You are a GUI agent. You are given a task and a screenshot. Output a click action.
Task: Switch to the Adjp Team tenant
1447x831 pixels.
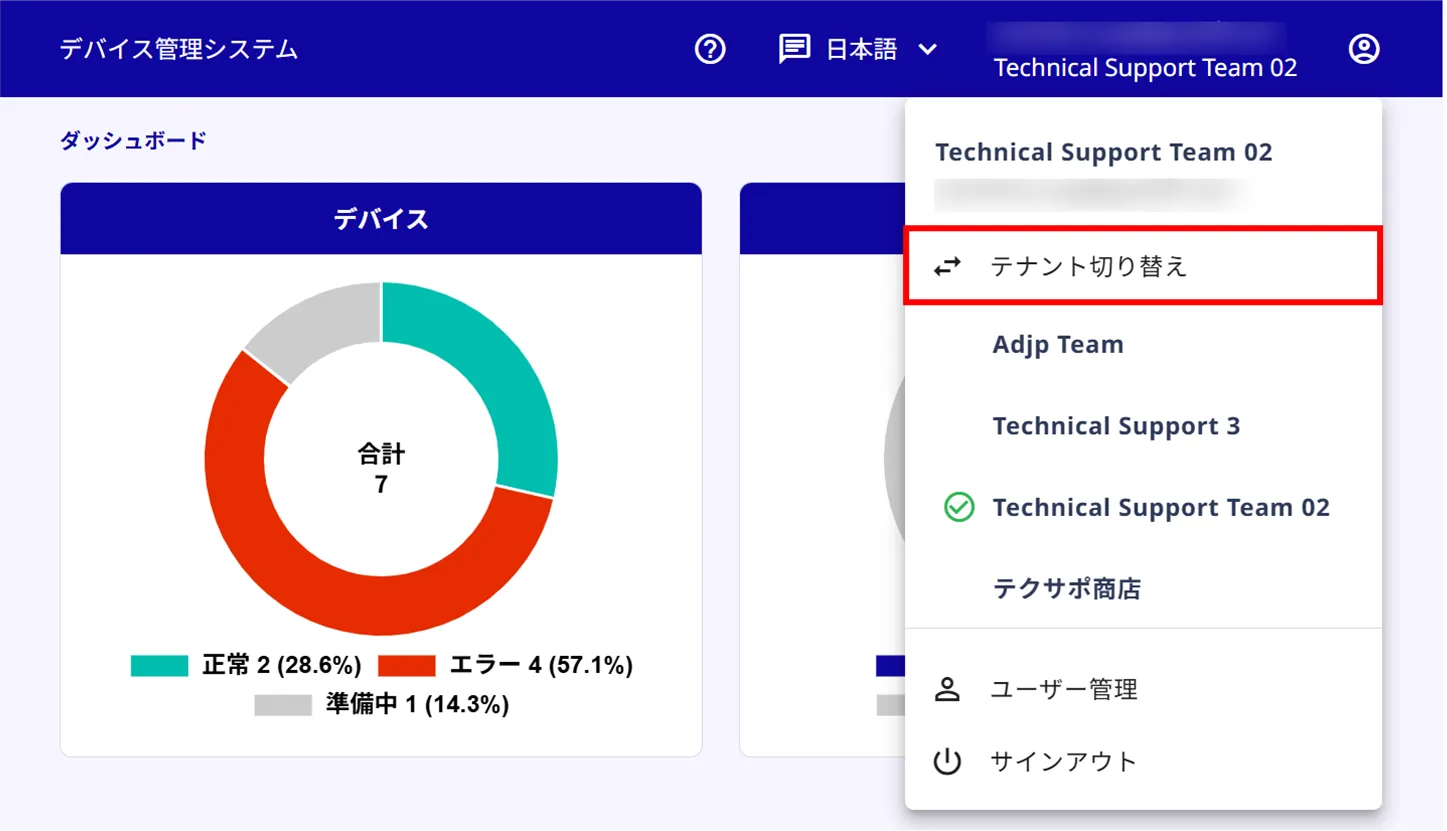click(1058, 345)
